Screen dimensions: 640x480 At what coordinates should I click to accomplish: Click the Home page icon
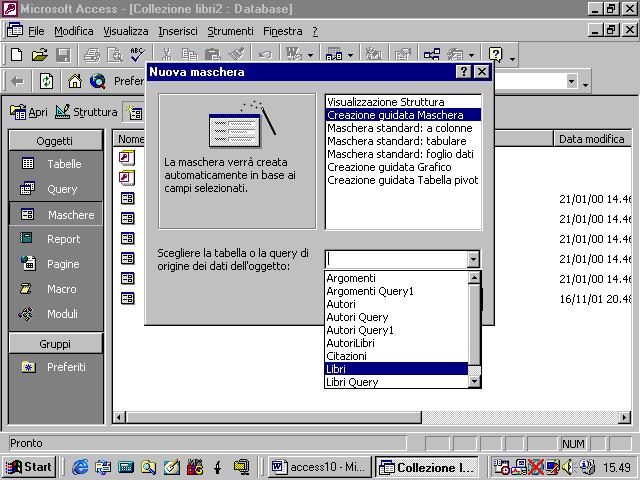[x=75, y=81]
